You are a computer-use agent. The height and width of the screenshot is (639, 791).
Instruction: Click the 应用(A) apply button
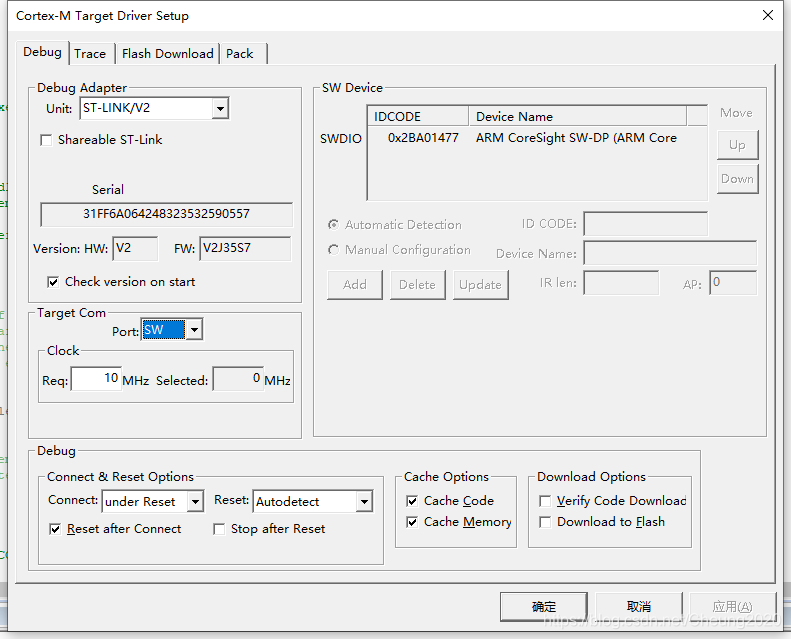pyautogui.click(x=732, y=607)
